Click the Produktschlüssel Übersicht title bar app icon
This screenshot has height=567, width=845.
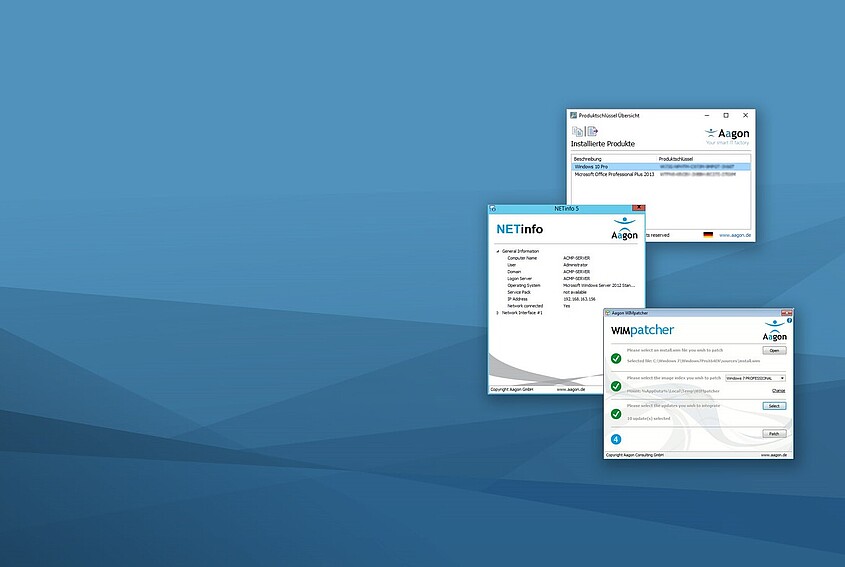tap(574, 115)
